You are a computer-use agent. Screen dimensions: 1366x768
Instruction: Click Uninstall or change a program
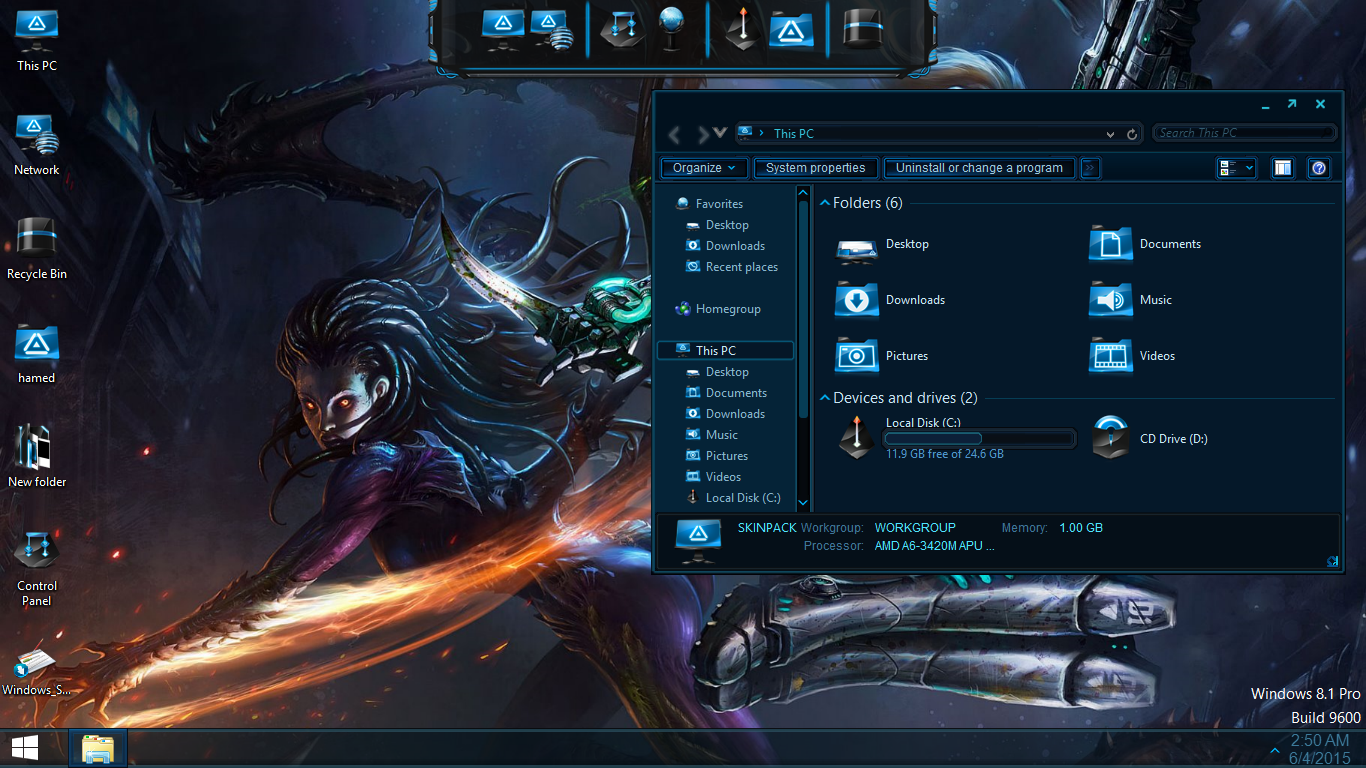pyautogui.click(x=979, y=168)
